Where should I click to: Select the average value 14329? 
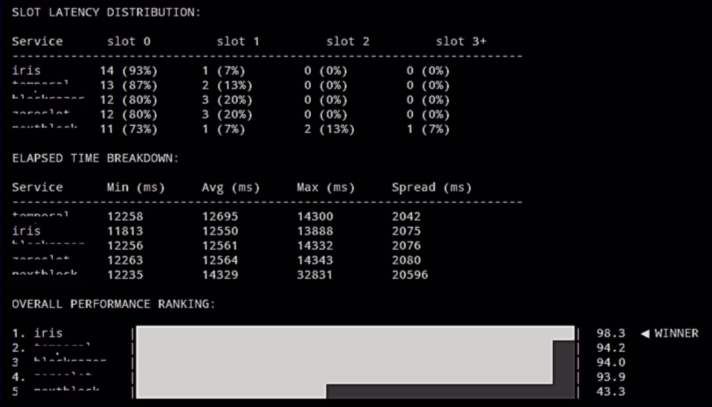tap(220, 275)
